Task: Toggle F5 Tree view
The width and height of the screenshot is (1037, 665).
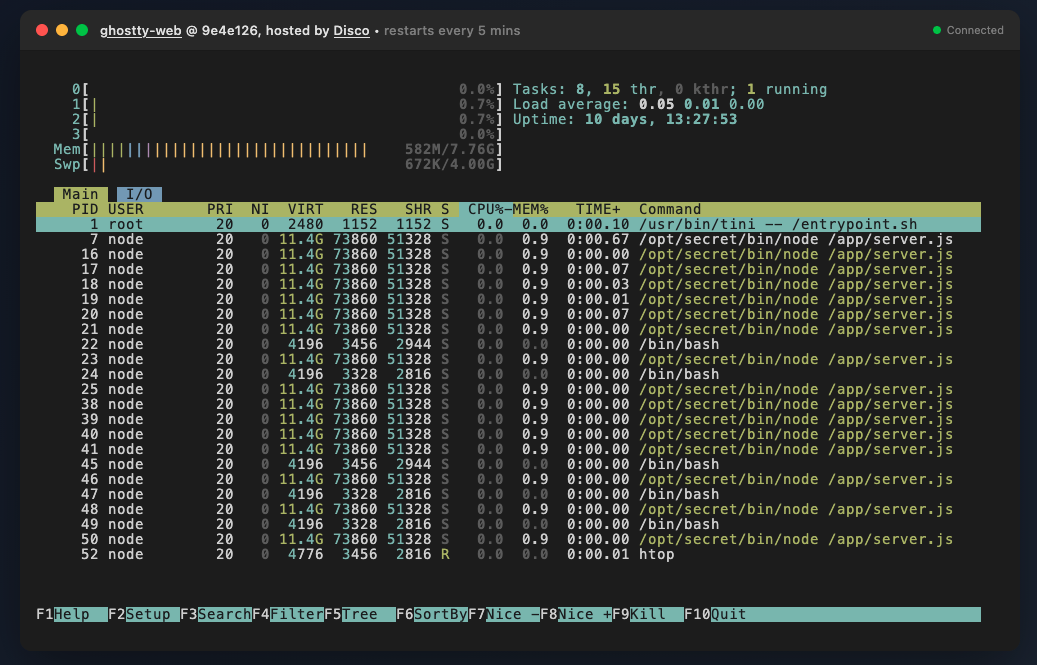Action: pos(360,614)
